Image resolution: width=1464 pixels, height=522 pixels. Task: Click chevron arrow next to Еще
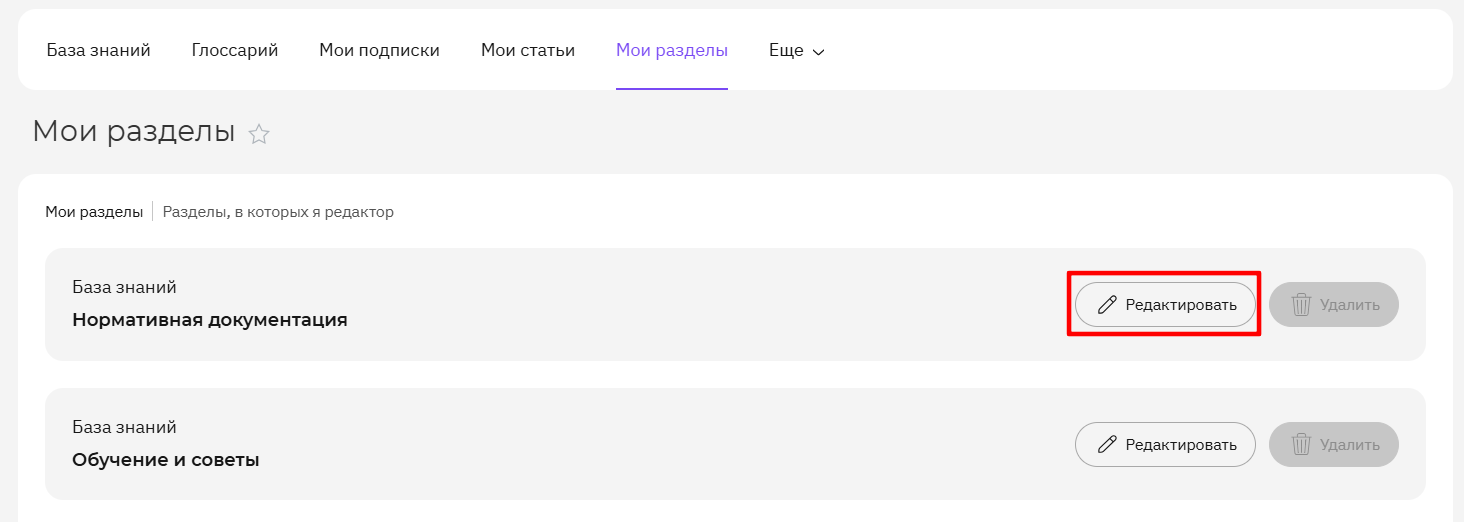(x=818, y=52)
